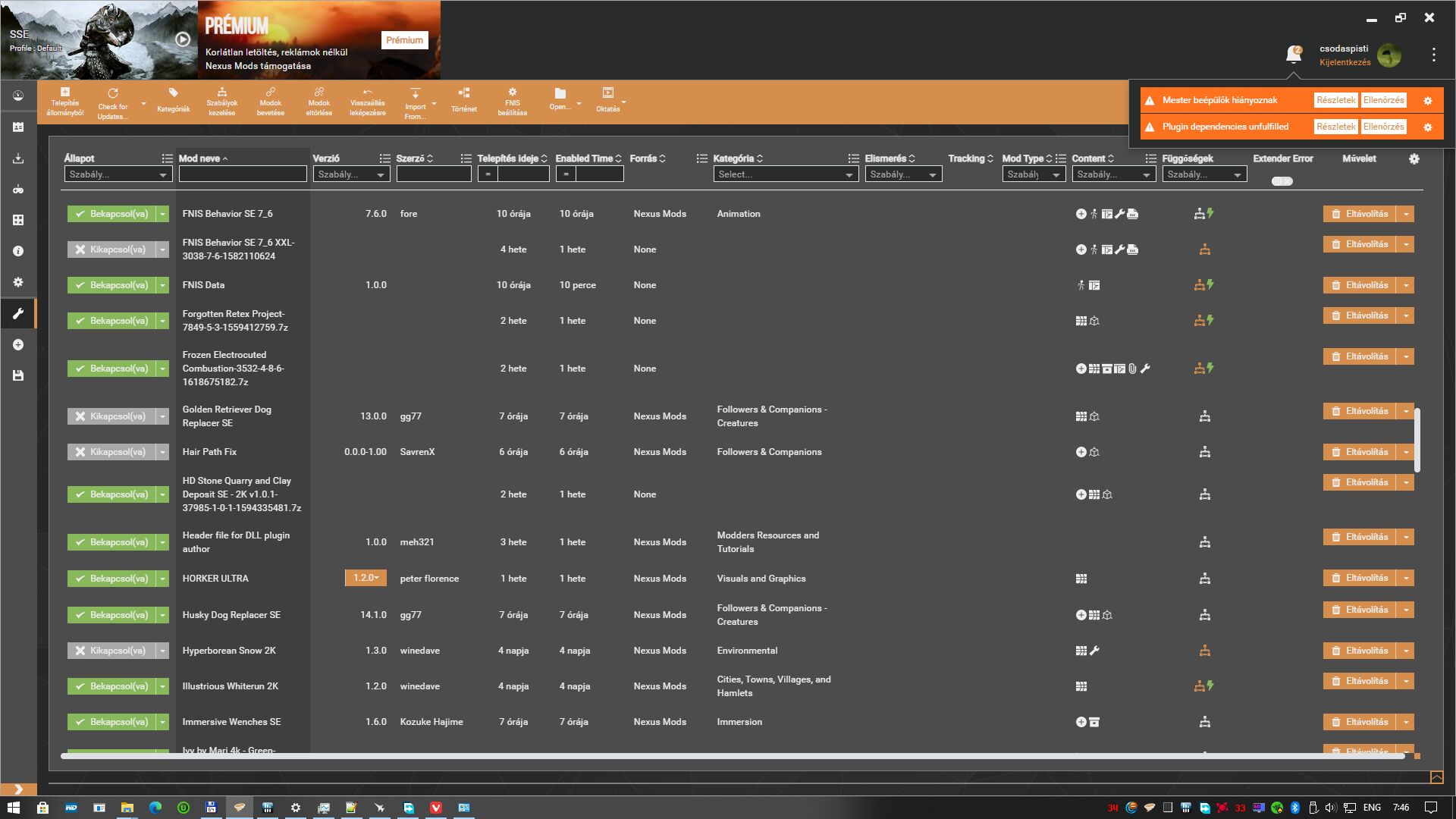1456x819 pixels.
Task: Click Kijelentkezés logout link
Action: pyautogui.click(x=1345, y=62)
